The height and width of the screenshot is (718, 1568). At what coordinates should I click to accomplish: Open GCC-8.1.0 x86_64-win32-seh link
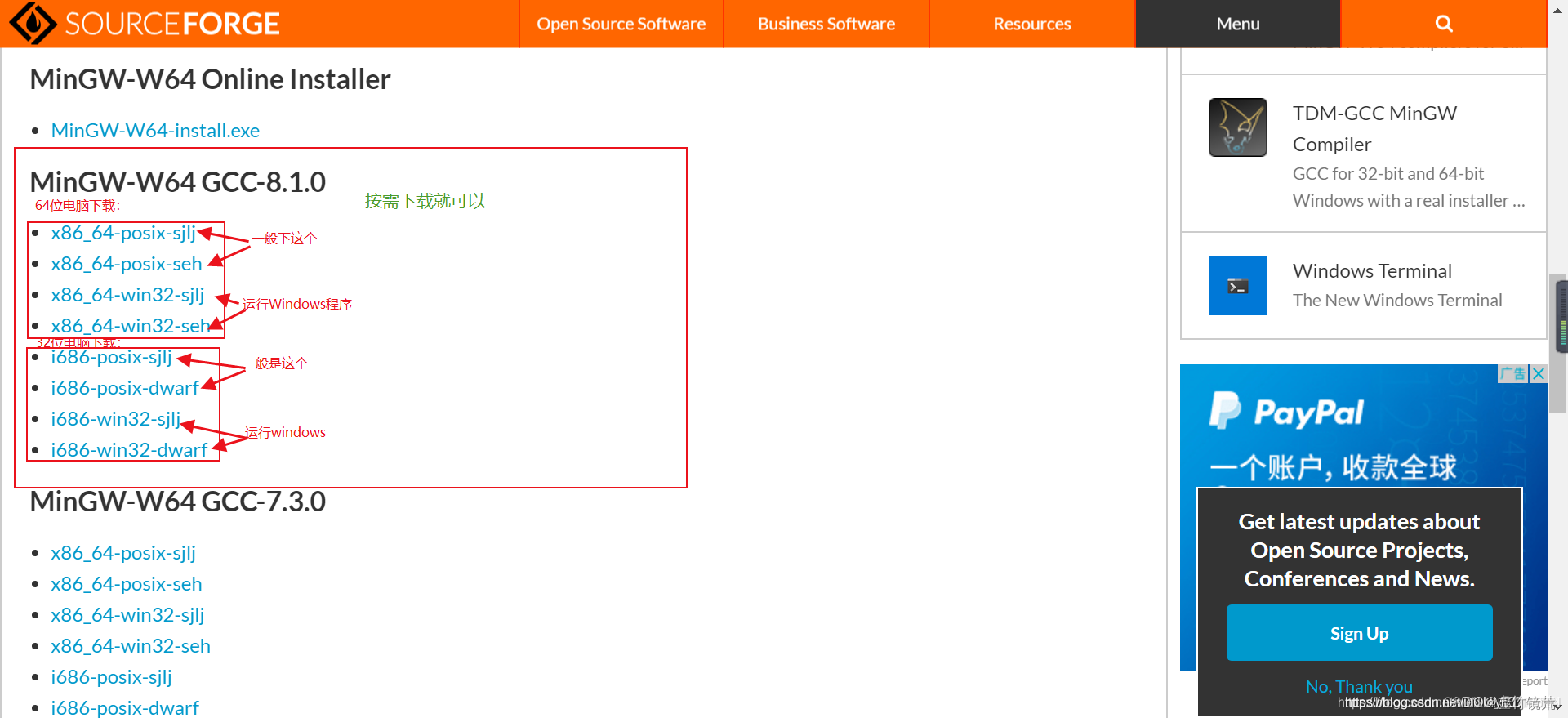(x=131, y=326)
